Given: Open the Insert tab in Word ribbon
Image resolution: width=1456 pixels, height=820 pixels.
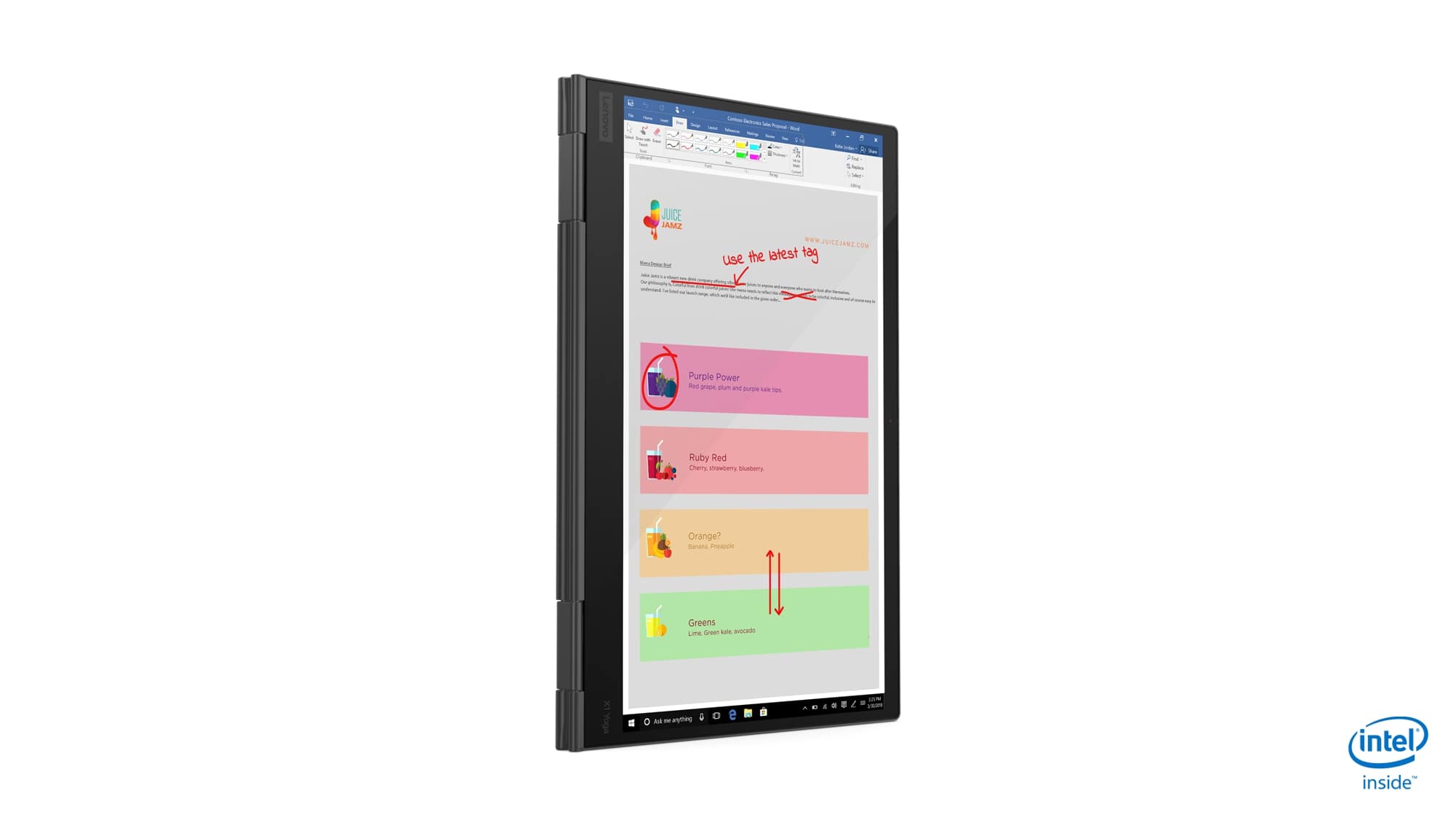Looking at the screenshot, I should (x=663, y=121).
